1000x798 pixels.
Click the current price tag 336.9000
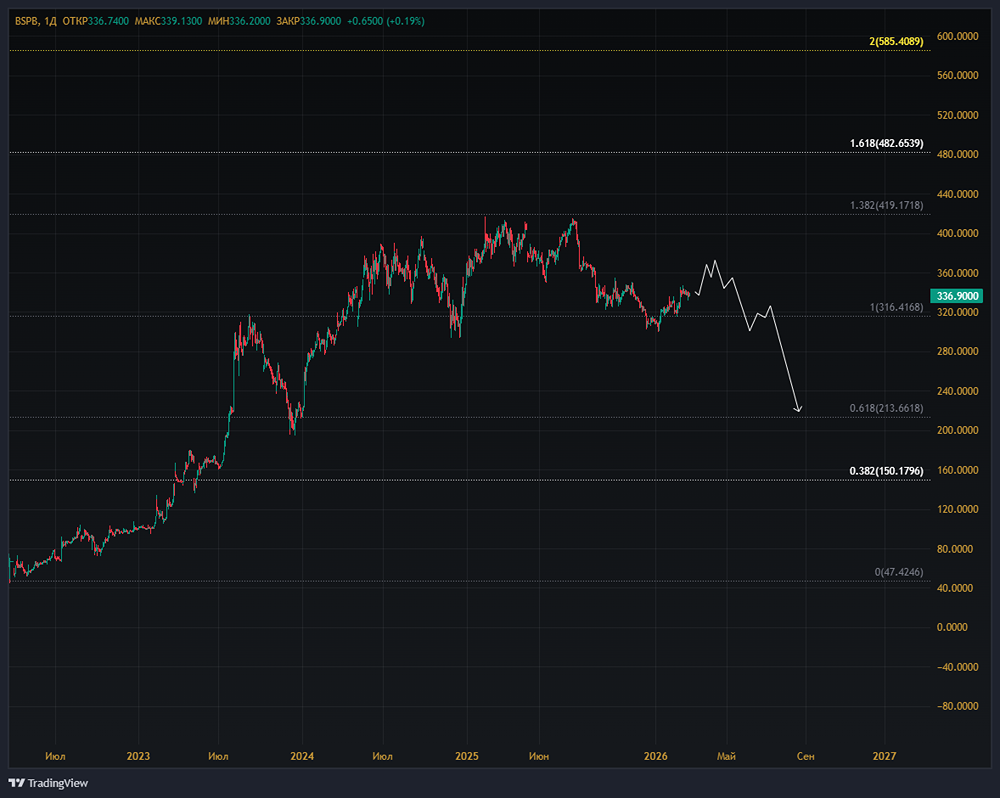(x=957, y=296)
